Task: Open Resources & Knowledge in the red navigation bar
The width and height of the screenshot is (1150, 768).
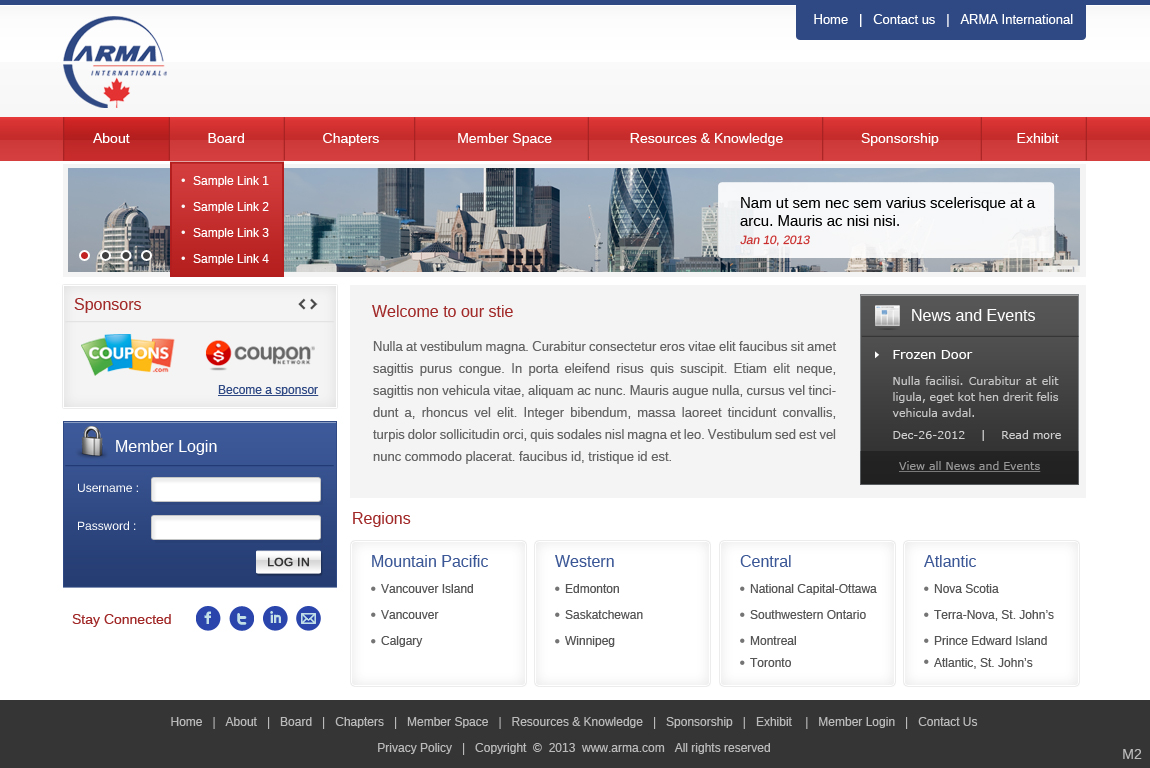Action: pos(706,139)
